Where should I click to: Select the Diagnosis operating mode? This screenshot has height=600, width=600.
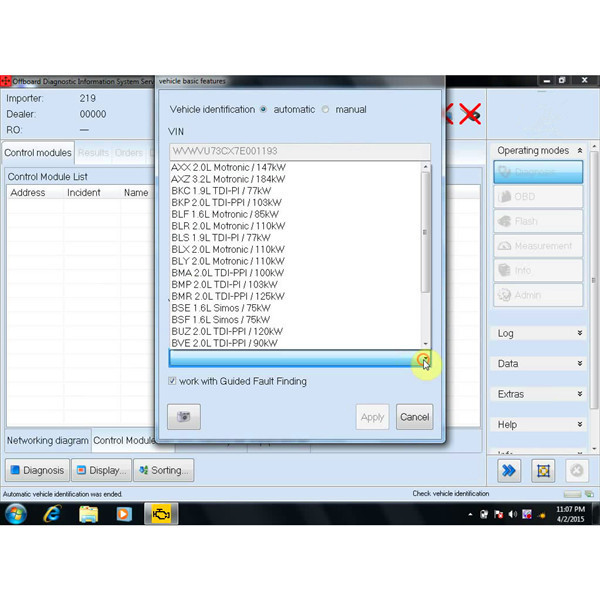pos(538,172)
